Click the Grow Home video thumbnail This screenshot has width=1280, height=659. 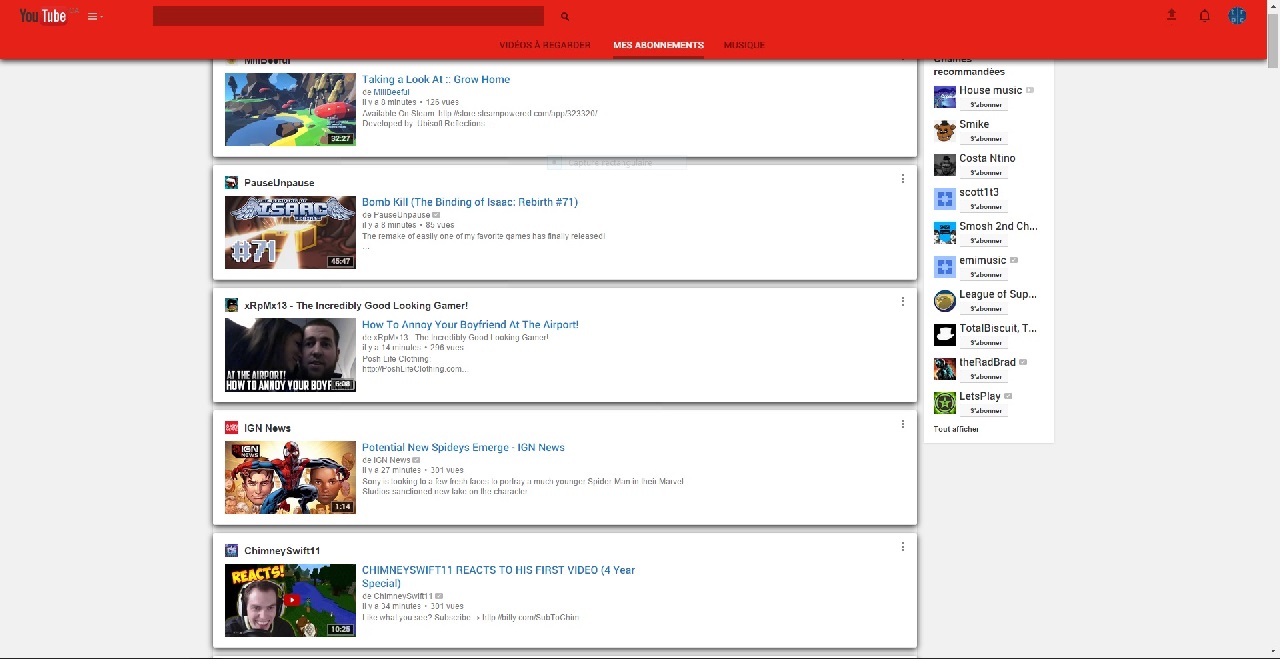(290, 110)
